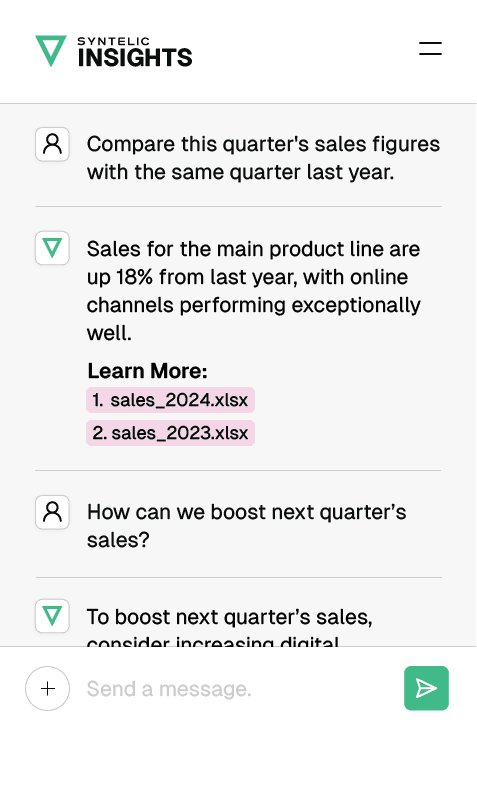Click user avatar beside 'How can we boost' question
The image size is (477, 799).
[52, 512]
